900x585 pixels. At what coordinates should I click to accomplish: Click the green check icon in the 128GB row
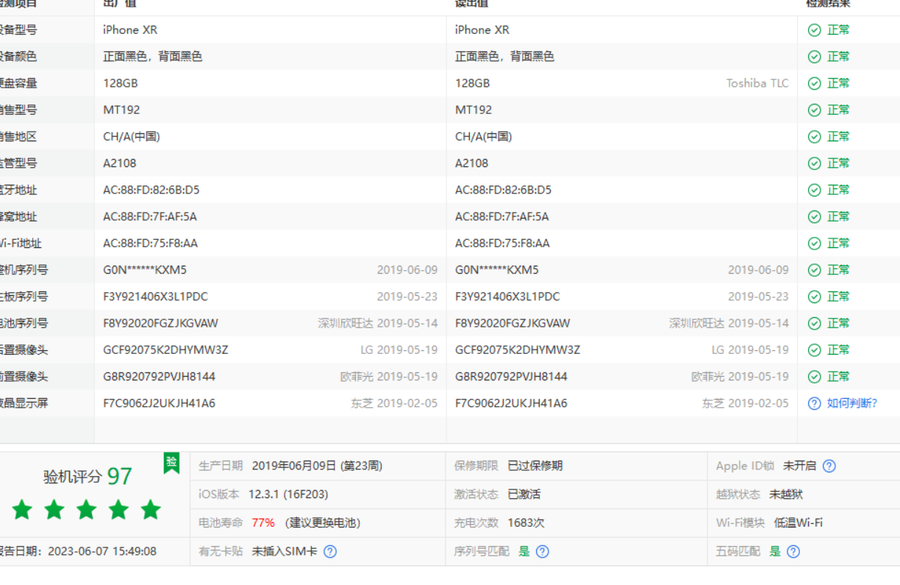pyautogui.click(x=814, y=83)
